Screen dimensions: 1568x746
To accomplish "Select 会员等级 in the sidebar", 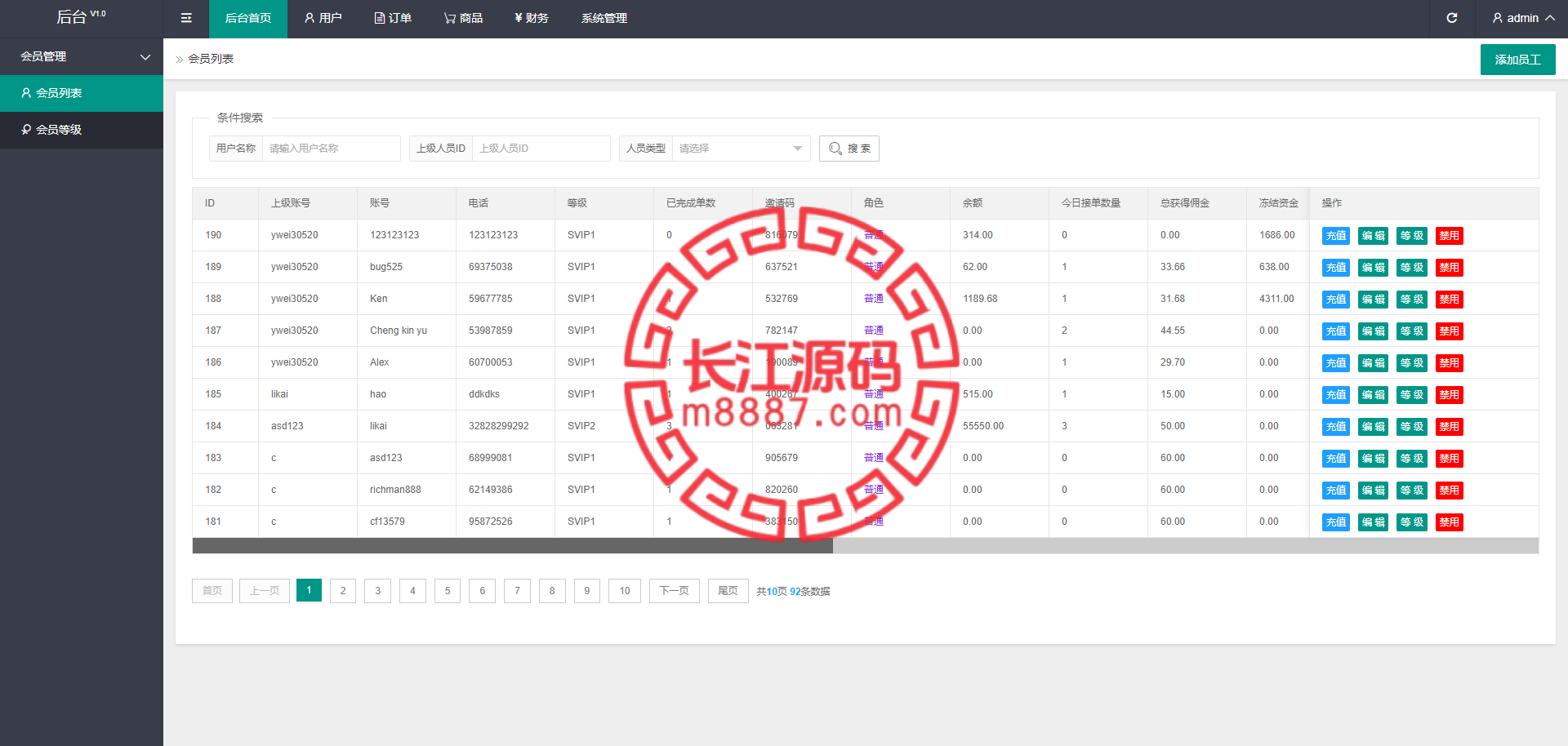I will (59, 130).
